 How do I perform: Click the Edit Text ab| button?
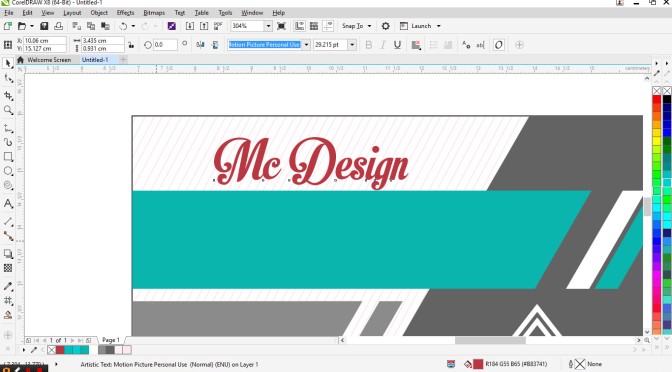480,45
